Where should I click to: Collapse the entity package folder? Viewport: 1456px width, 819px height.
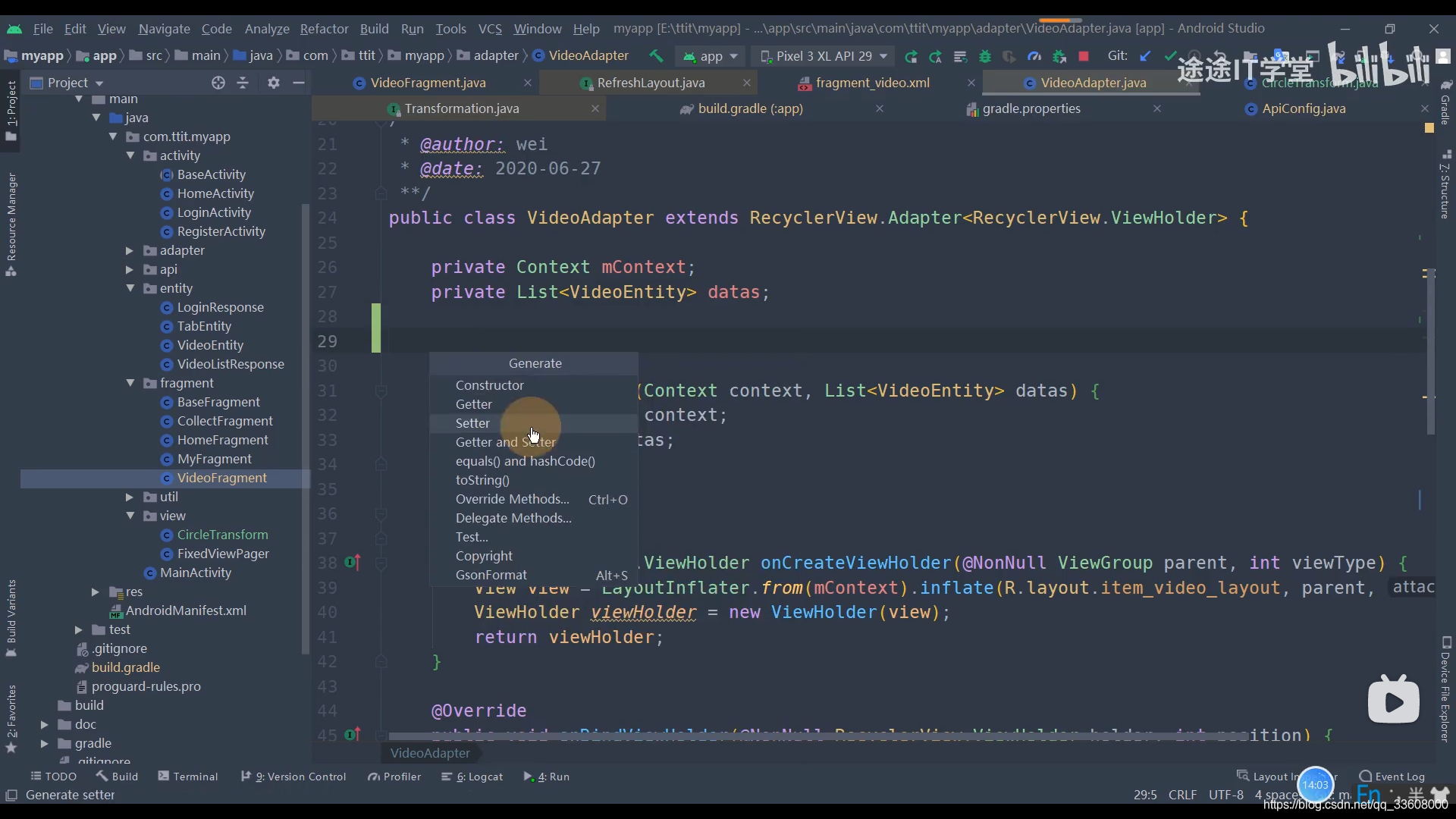(130, 288)
